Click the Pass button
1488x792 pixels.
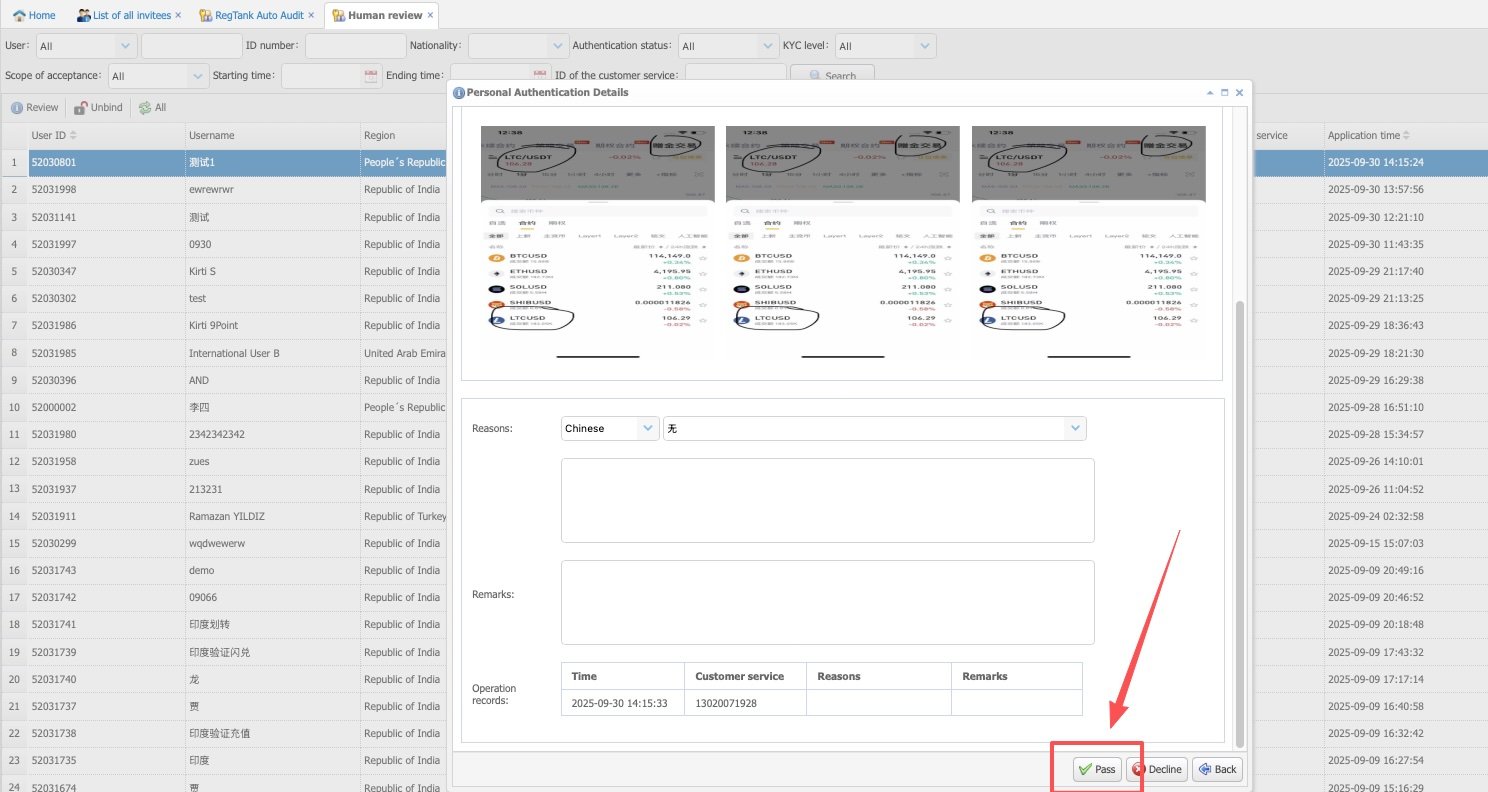click(x=1097, y=769)
